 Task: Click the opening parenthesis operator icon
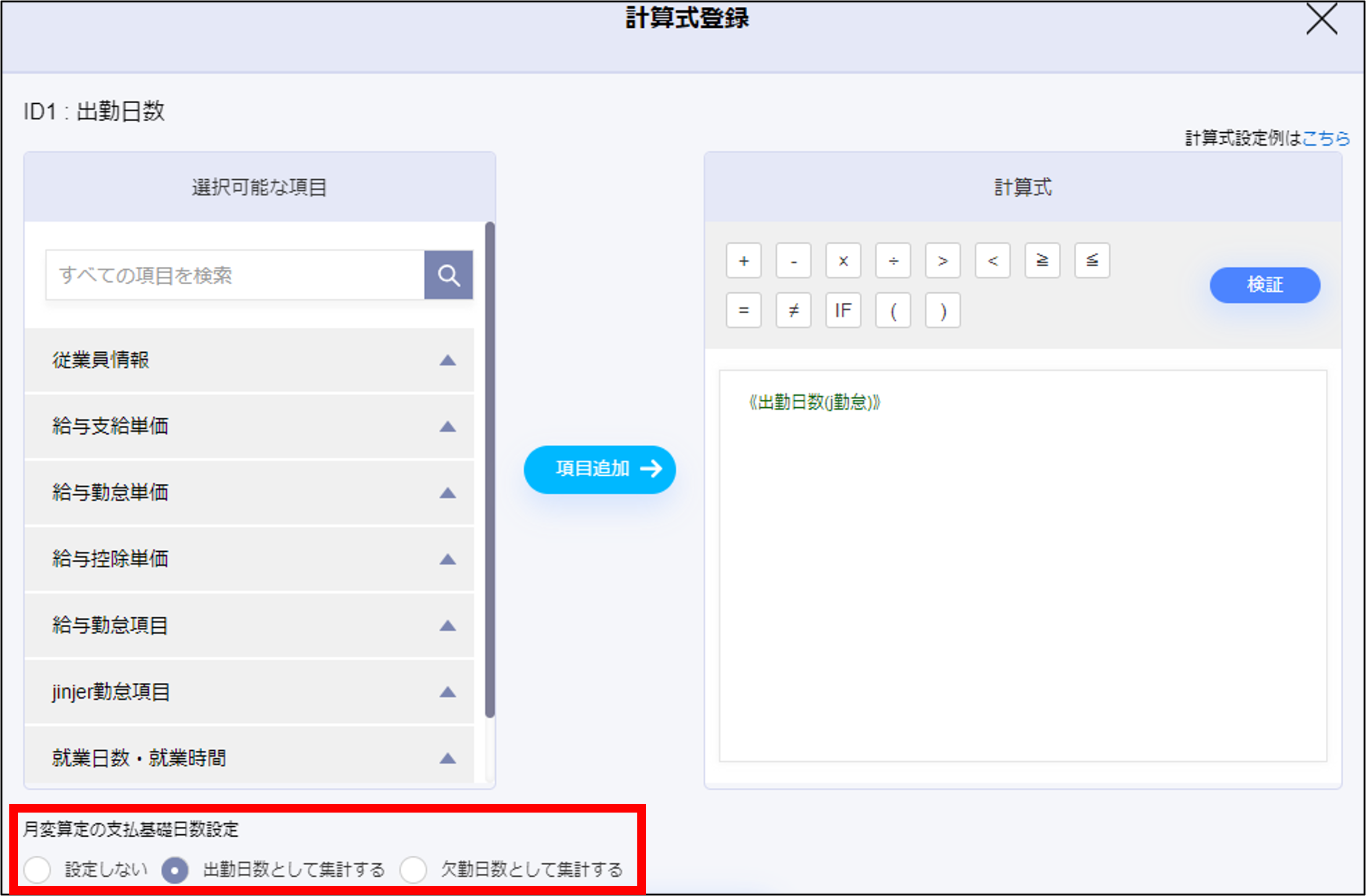point(893,310)
